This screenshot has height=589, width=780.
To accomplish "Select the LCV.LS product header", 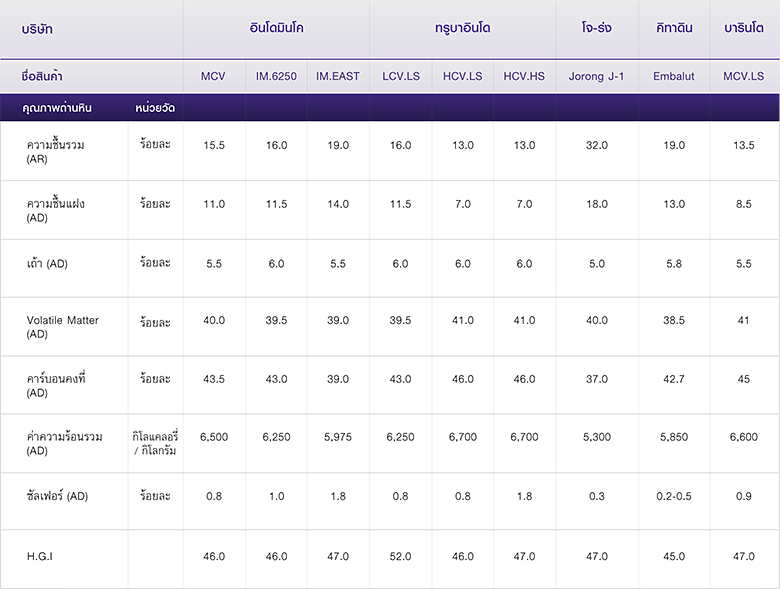I will pos(401,76).
